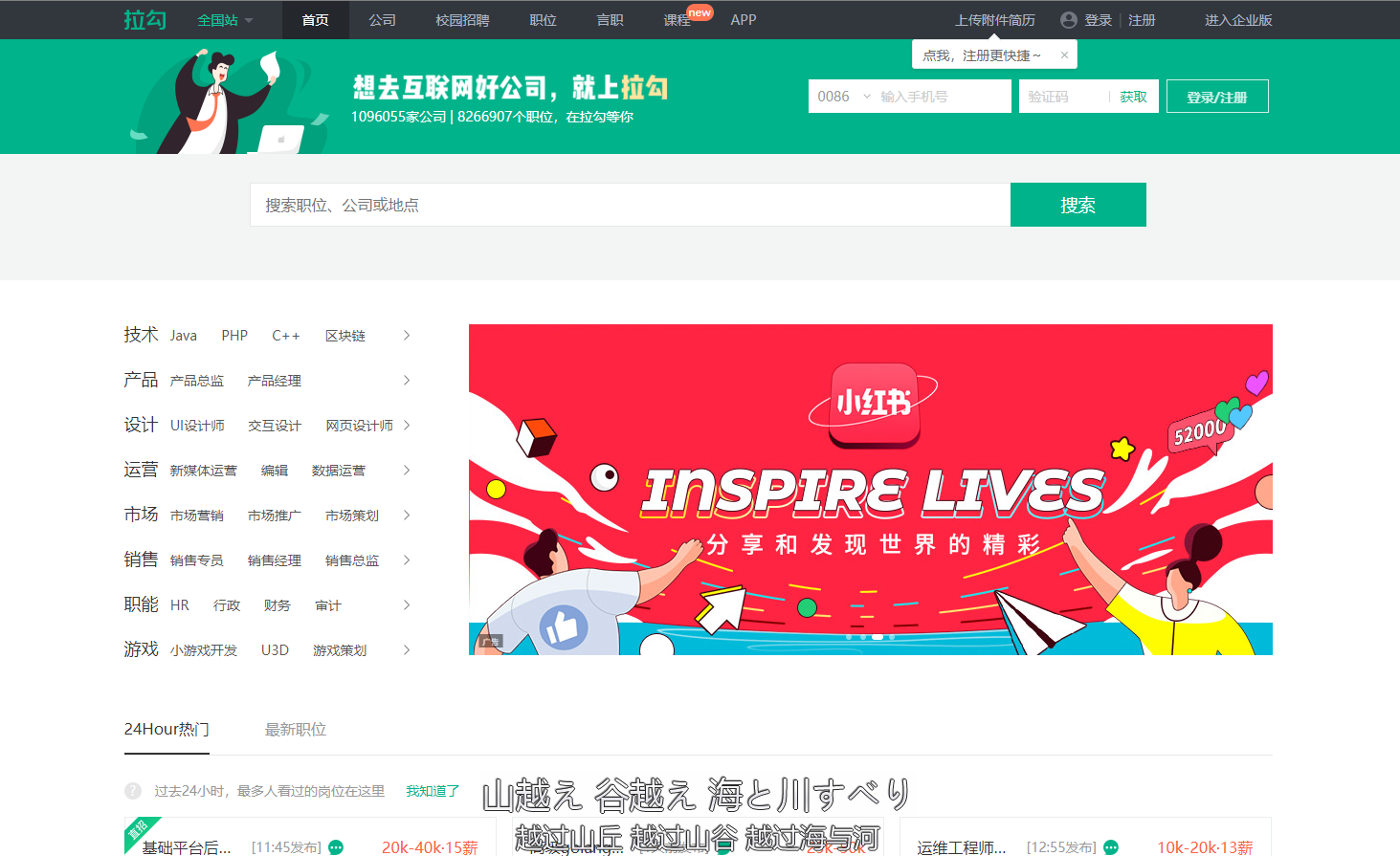Viewport: 1400px width, 856px height.
Task: Switch to the 24Hour热门 tab
Action: [167, 730]
